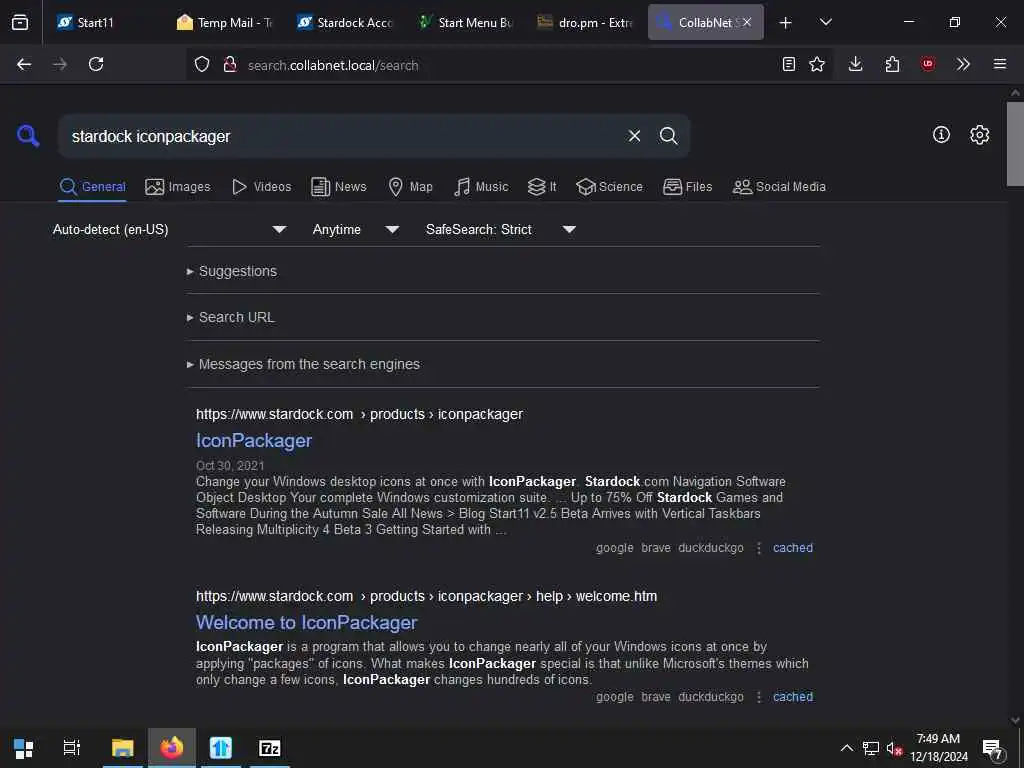Switch to Map search category
1024x768 pixels.
(x=410, y=187)
